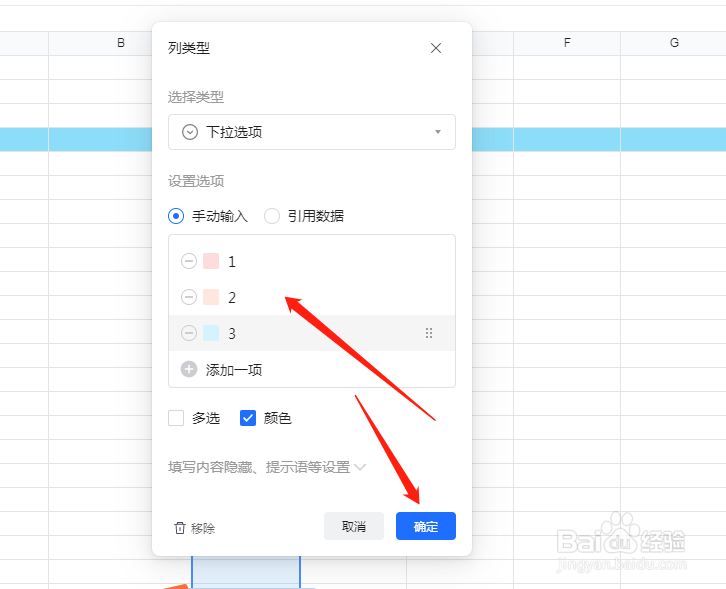726x589 pixels.
Task: Change color swatch of option 1
Action: (x=211, y=261)
